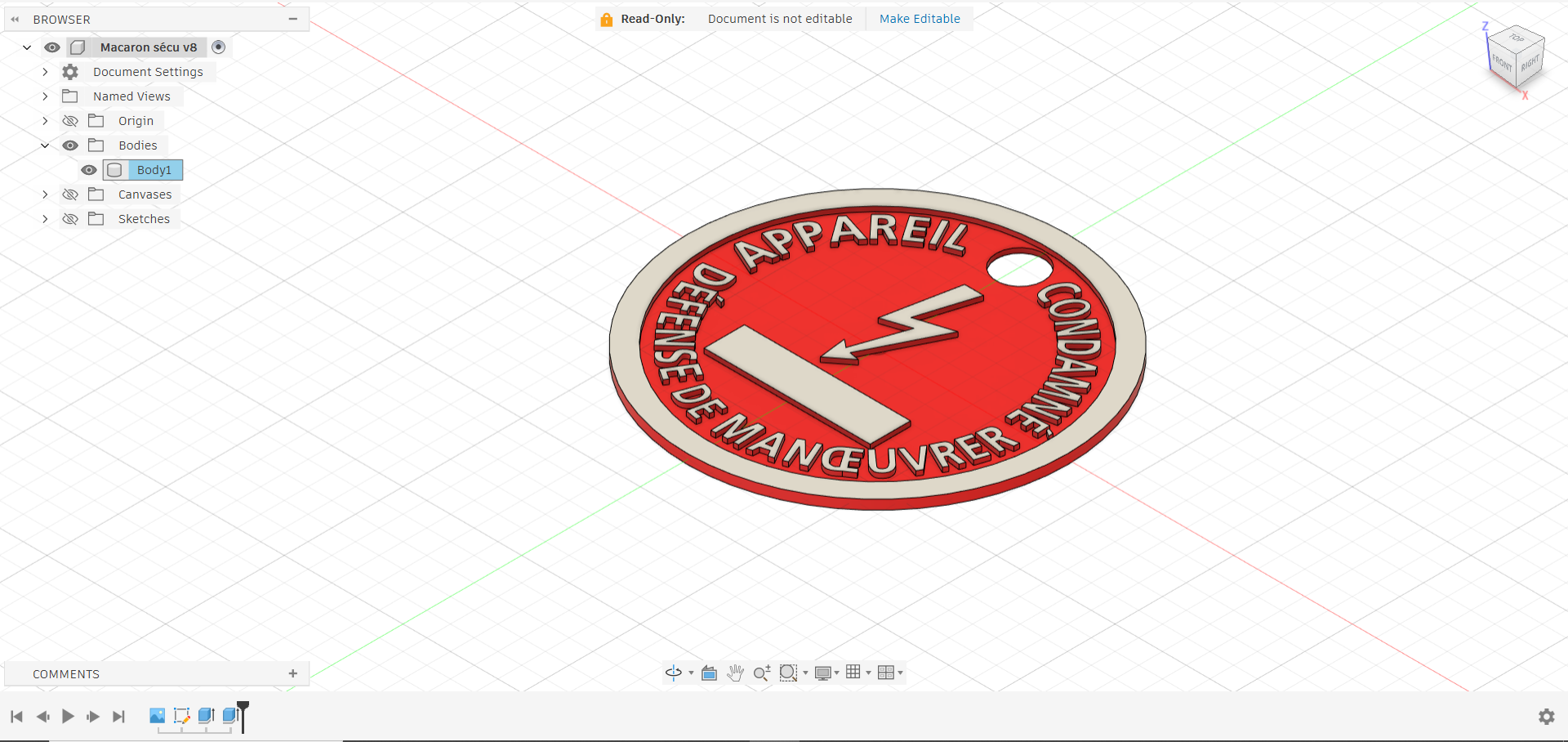
Task: Open timeline settings gear at bottom right
Action: (1547, 717)
